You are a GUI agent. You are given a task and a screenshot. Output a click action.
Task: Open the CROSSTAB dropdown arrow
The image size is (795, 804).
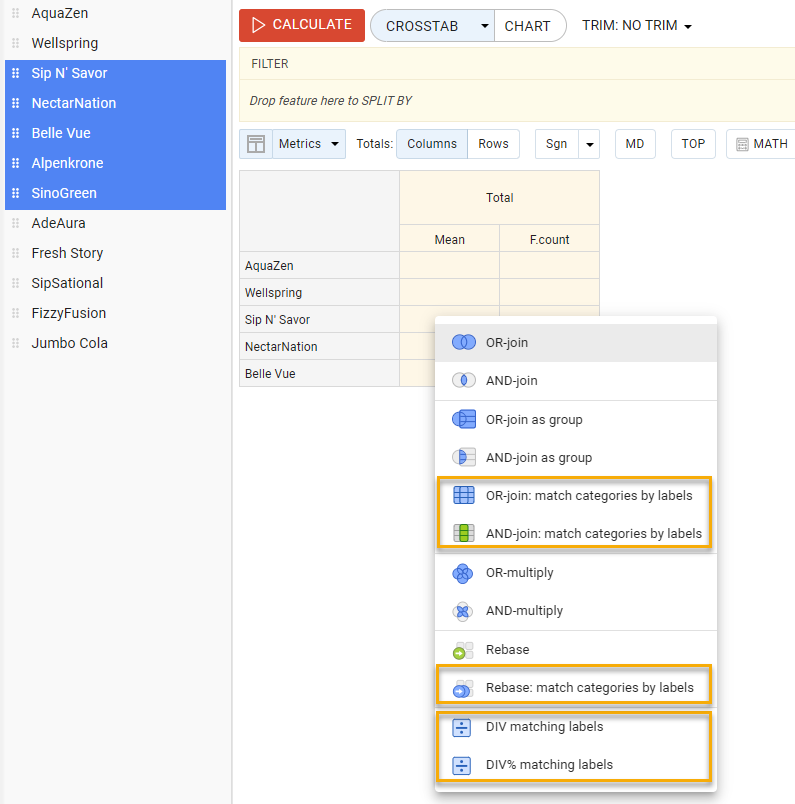(x=483, y=26)
